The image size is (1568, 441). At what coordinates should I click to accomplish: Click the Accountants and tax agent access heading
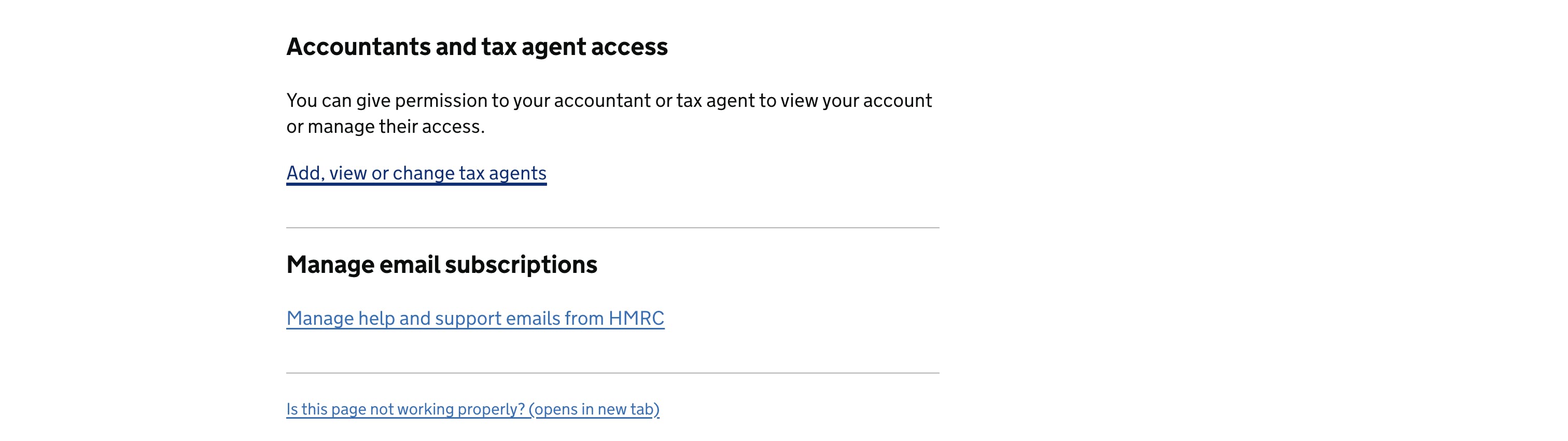coord(477,47)
